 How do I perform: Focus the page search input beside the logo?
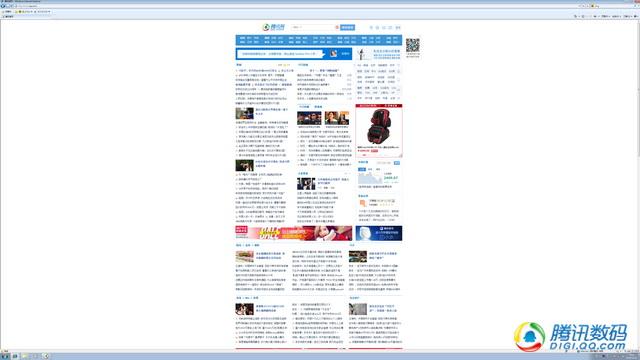click(x=313, y=27)
